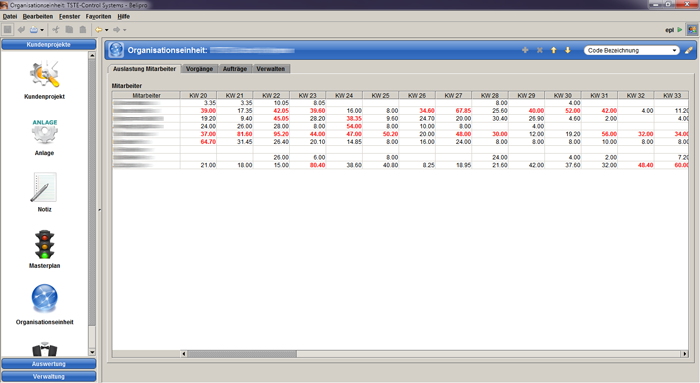Screen dimensions: 700x383
Task: Click the Kundenprojekte section button
Action: 49,45
